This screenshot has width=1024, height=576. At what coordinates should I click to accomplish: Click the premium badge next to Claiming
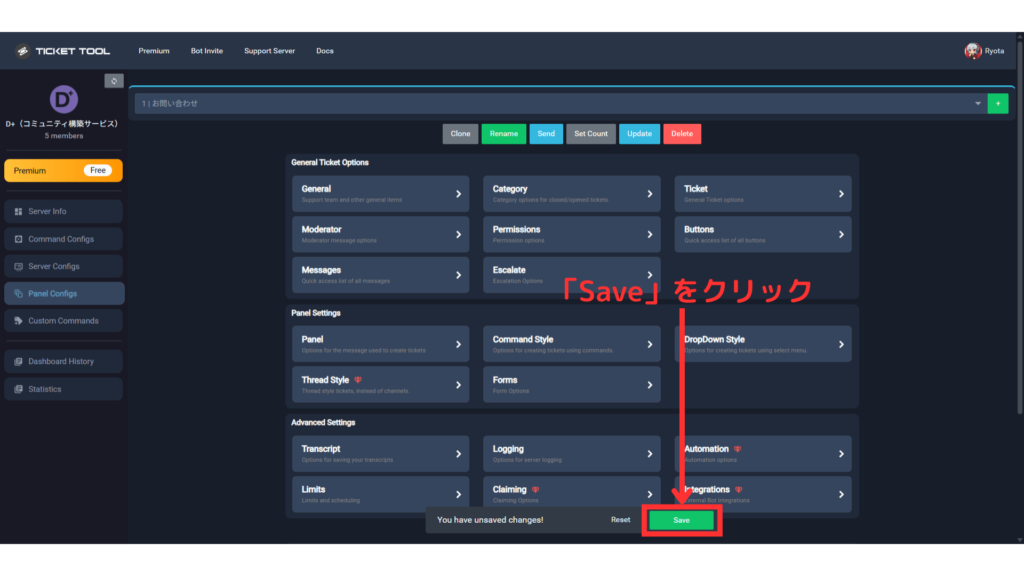[x=536, y=490]
